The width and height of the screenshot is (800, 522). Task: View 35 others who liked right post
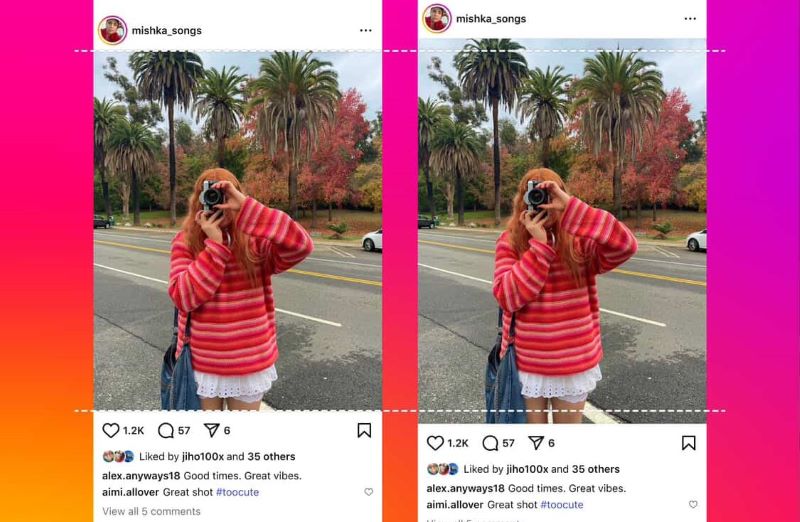tap(595, 469)
